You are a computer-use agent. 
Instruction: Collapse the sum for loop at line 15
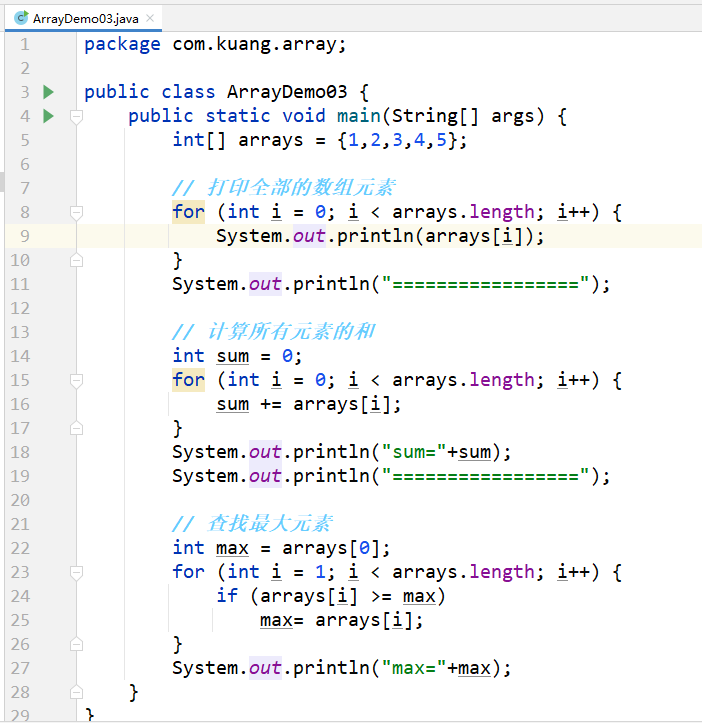[x=77, y=381]
